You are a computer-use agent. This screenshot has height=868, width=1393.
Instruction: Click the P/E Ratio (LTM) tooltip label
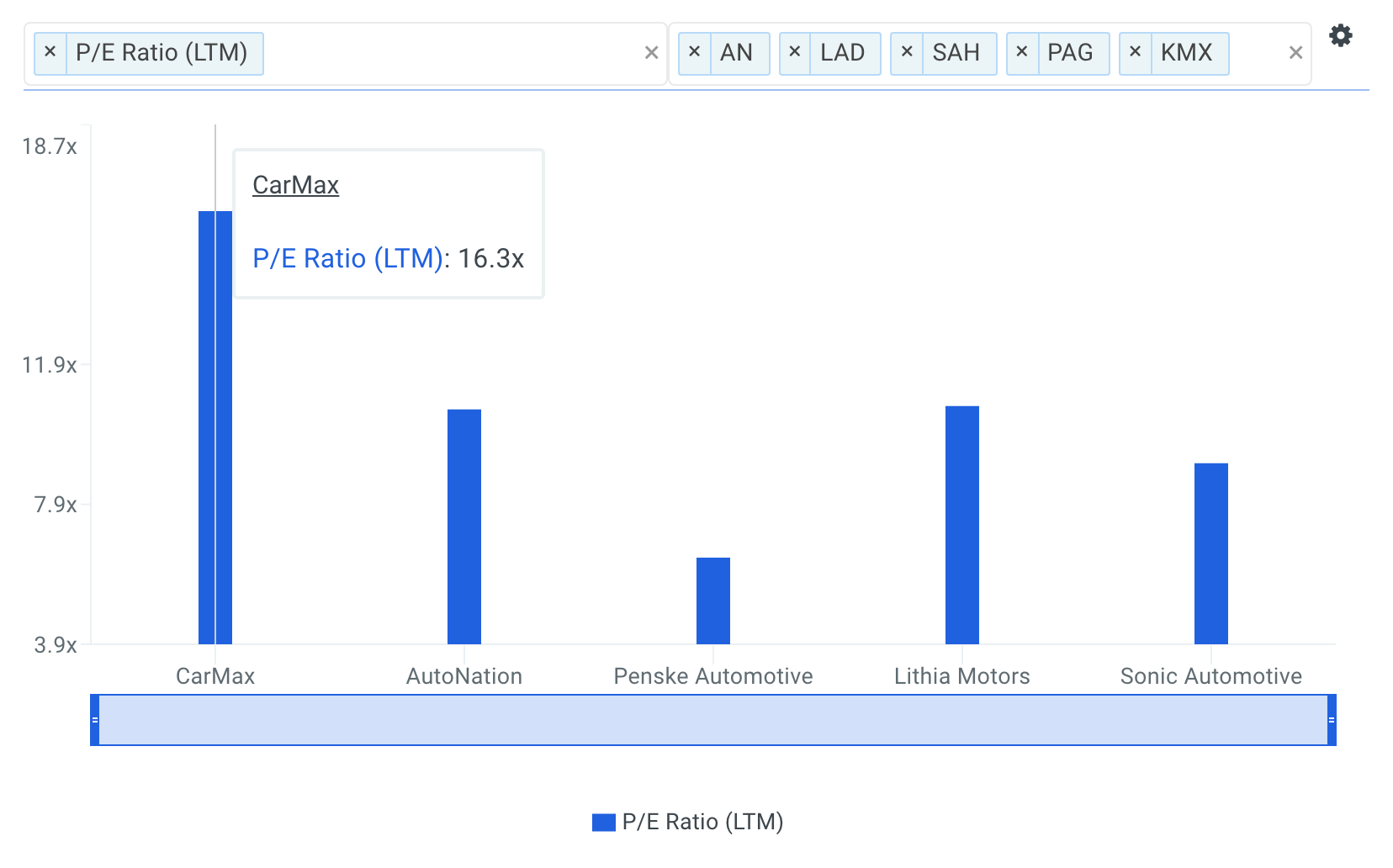pos(348,258)
